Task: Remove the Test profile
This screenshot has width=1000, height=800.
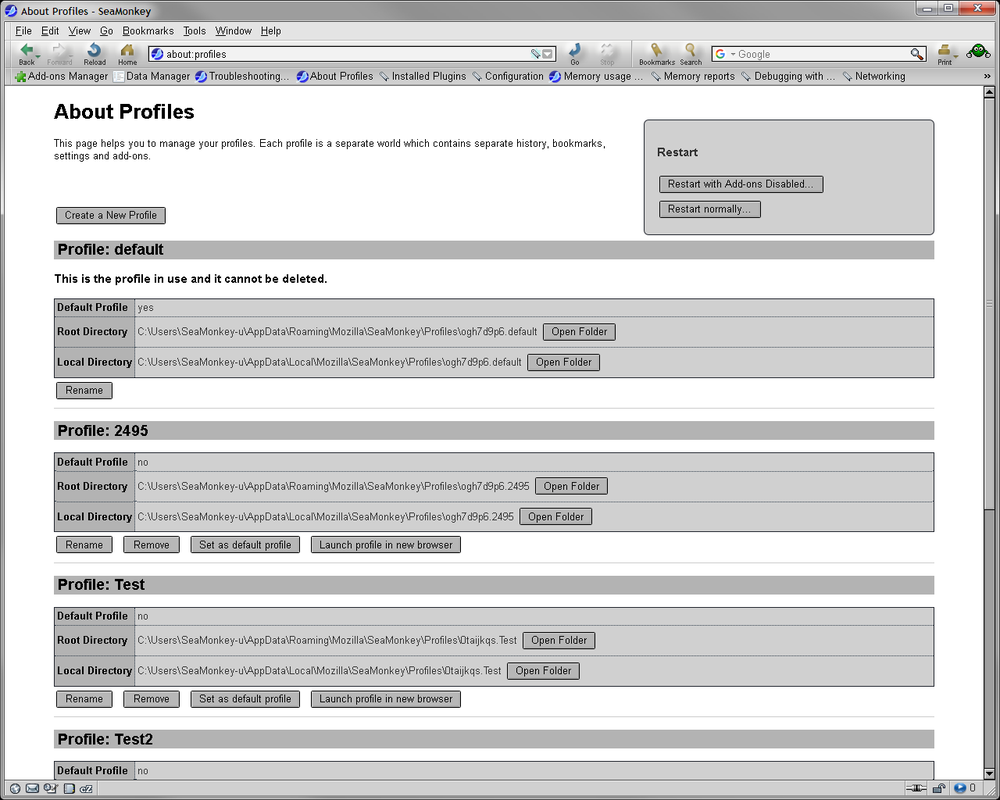Action: (151, 699)
